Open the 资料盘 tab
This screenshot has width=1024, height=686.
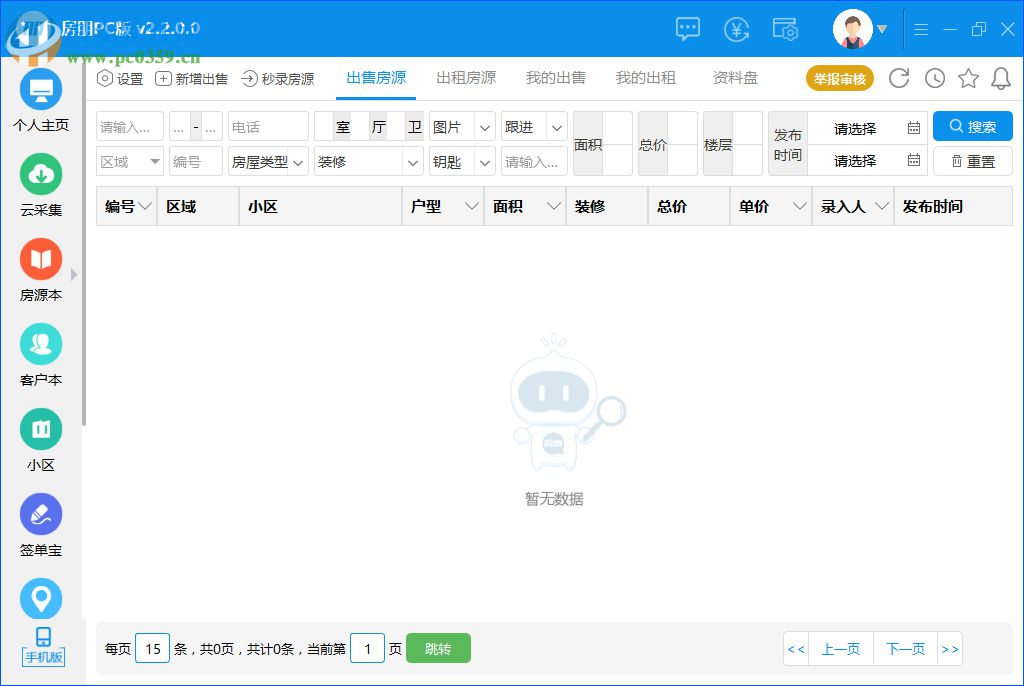pyautogui.click(x=735, y=77)
